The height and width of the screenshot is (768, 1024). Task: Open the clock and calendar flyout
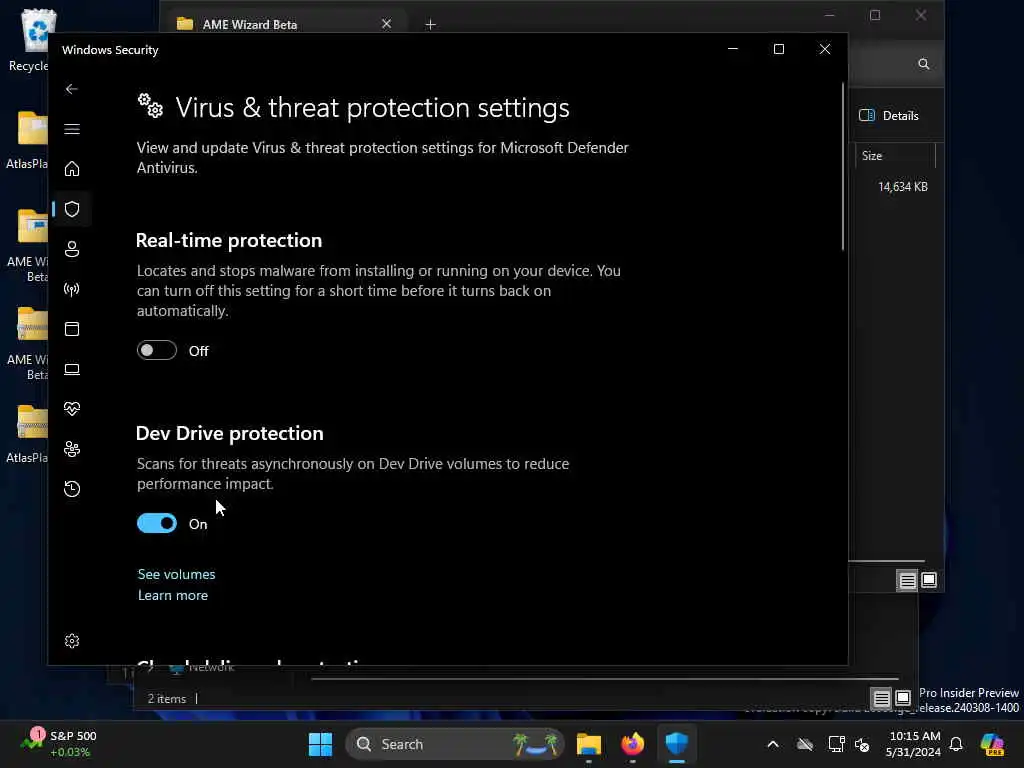(x=914, y=744)
